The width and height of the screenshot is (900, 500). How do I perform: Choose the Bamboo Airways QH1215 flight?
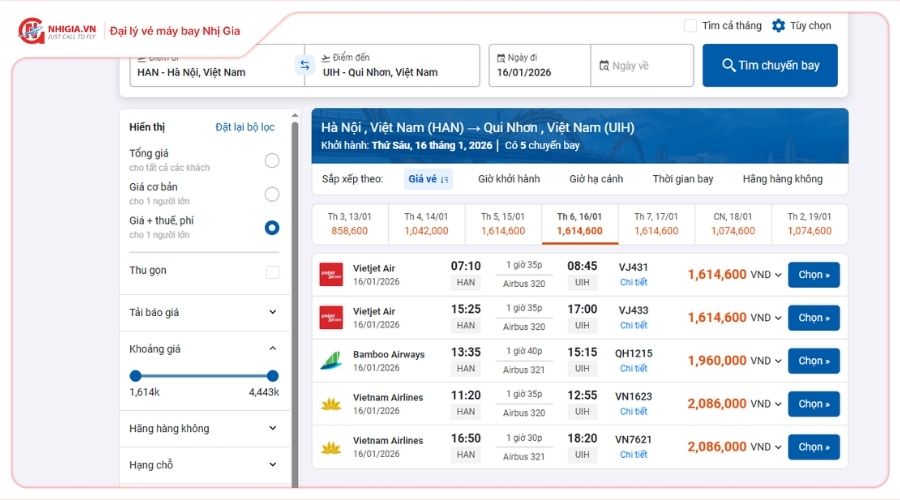pyautogui.click(x=813, y=361)
